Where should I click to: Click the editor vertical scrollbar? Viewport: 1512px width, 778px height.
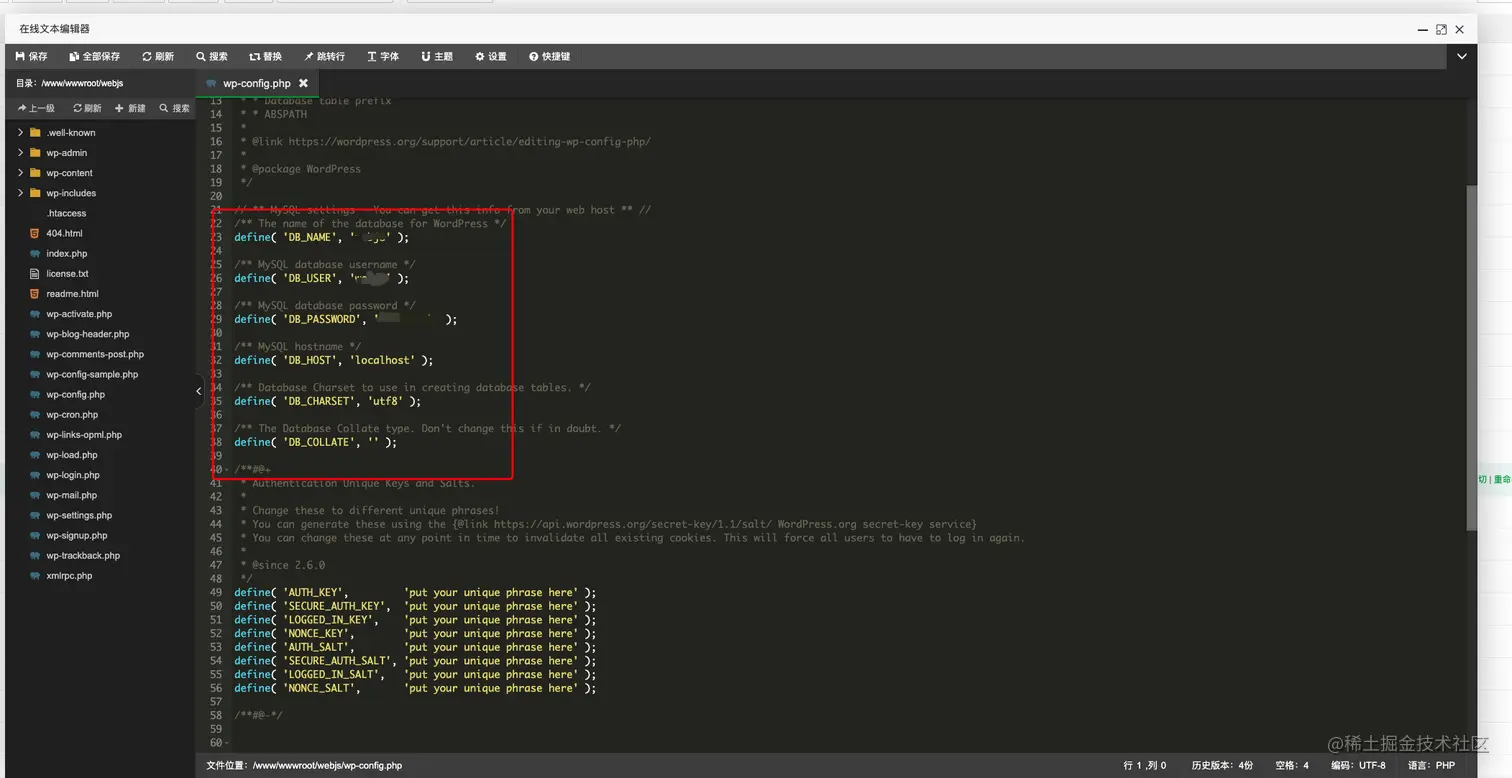[x=1471, y=357]
